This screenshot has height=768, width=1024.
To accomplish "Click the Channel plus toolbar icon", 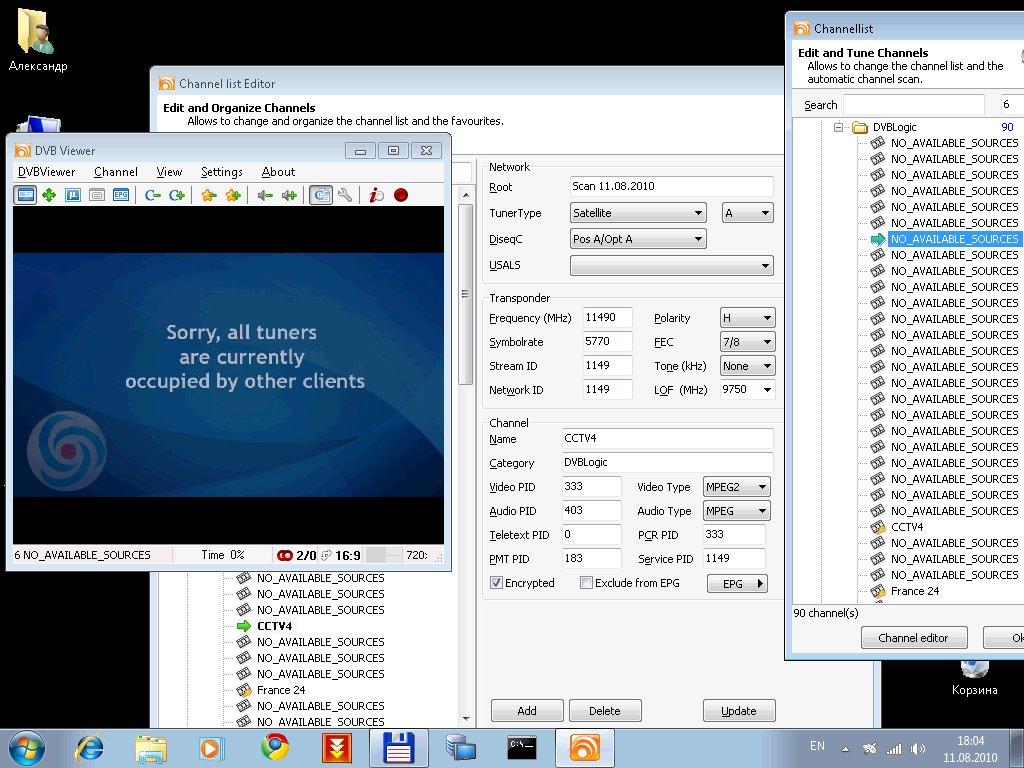I will (177, 196).
